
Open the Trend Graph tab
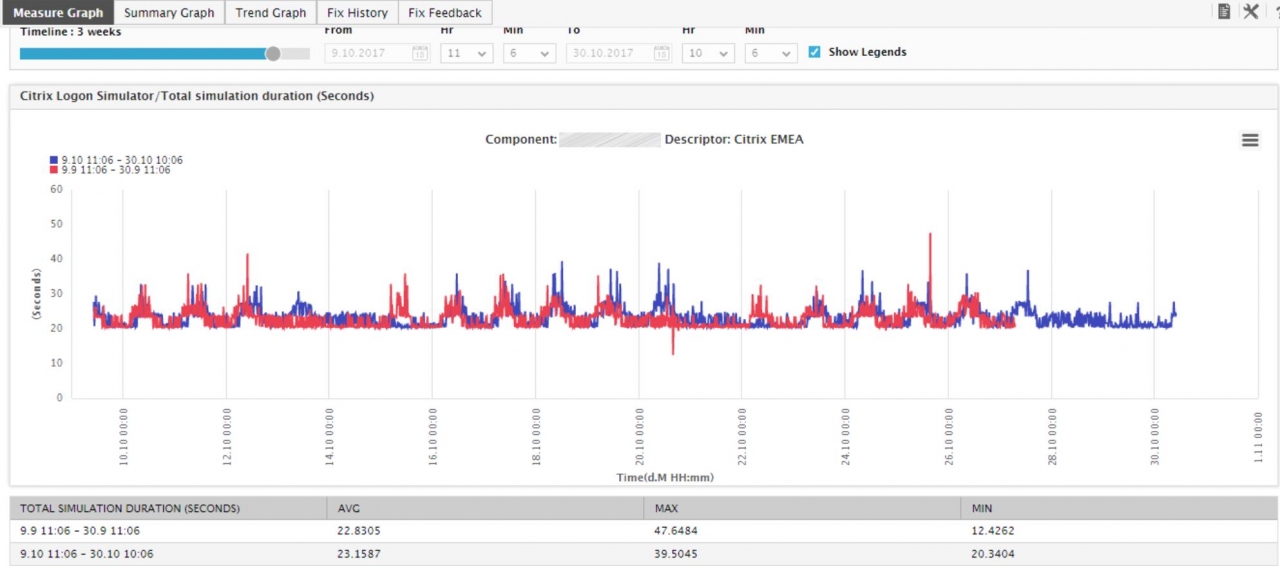click(x=271, y=13)
